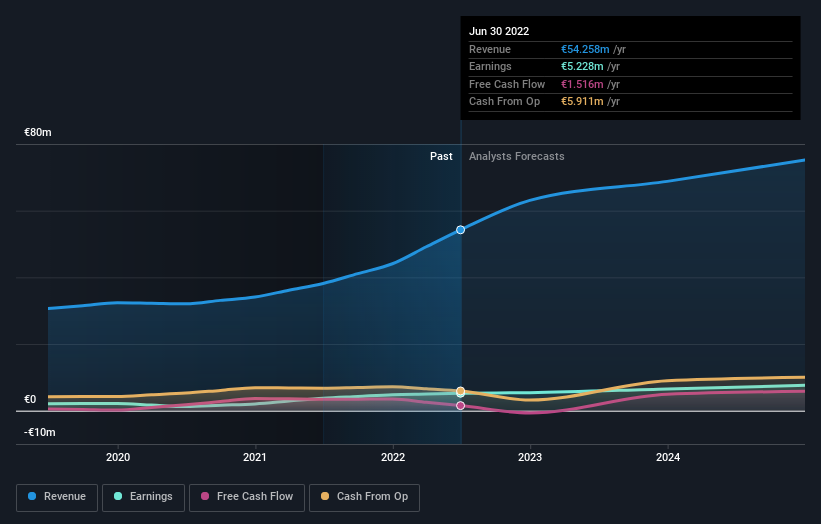This screenshot has height=524, width=821.
Task: Click the Jun 30 2022 tooltip date
Action: tap(499, 31)
